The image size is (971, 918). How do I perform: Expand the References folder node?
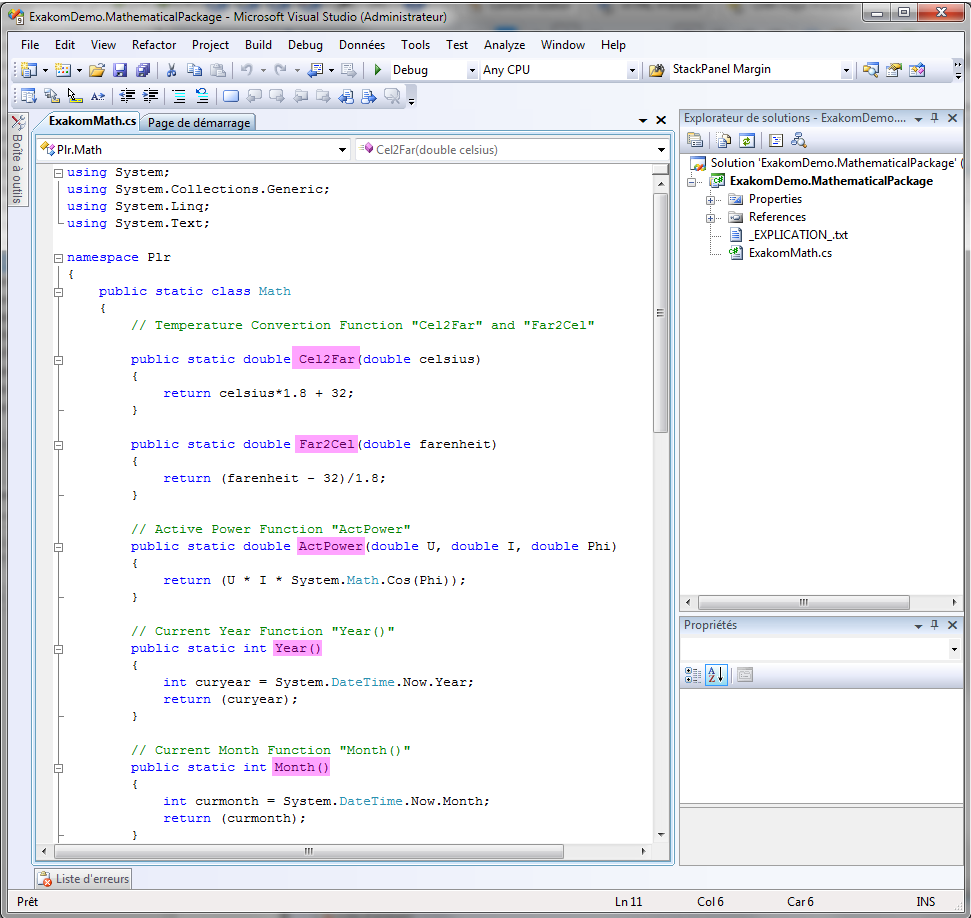pos(710,218)
